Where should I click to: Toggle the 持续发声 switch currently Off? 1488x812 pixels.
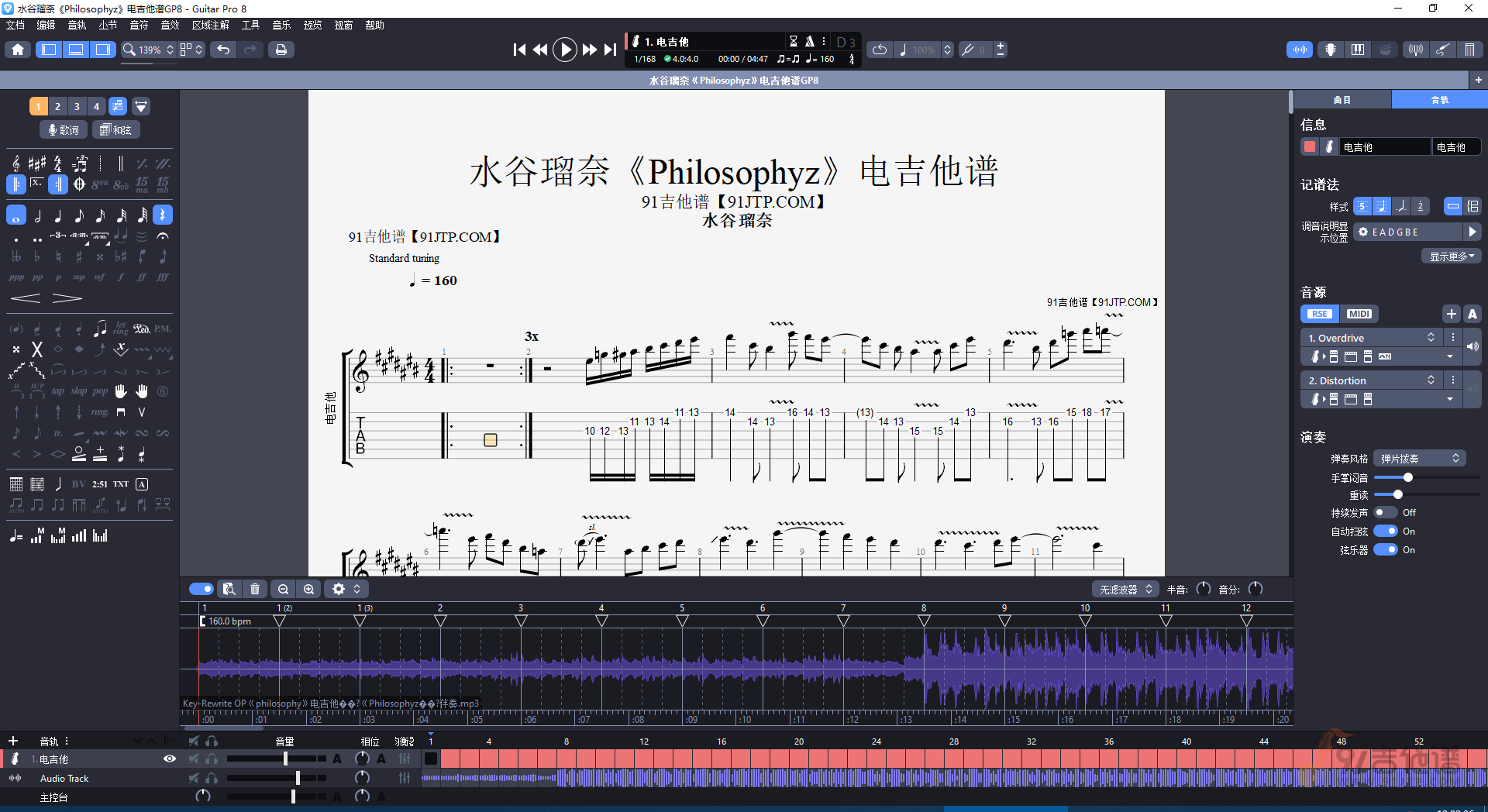point(1385,513)
